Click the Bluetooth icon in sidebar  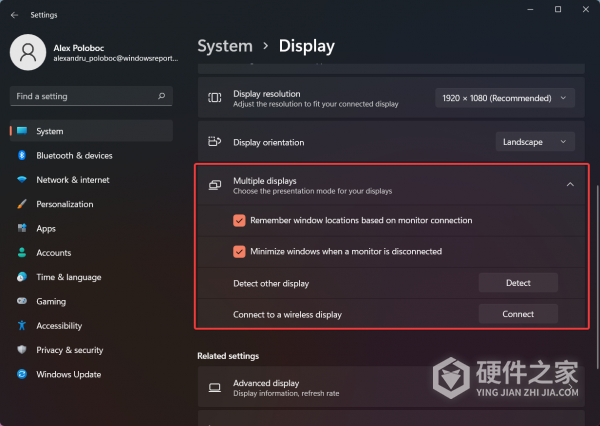pyautogui.click(x=22, y=155)
